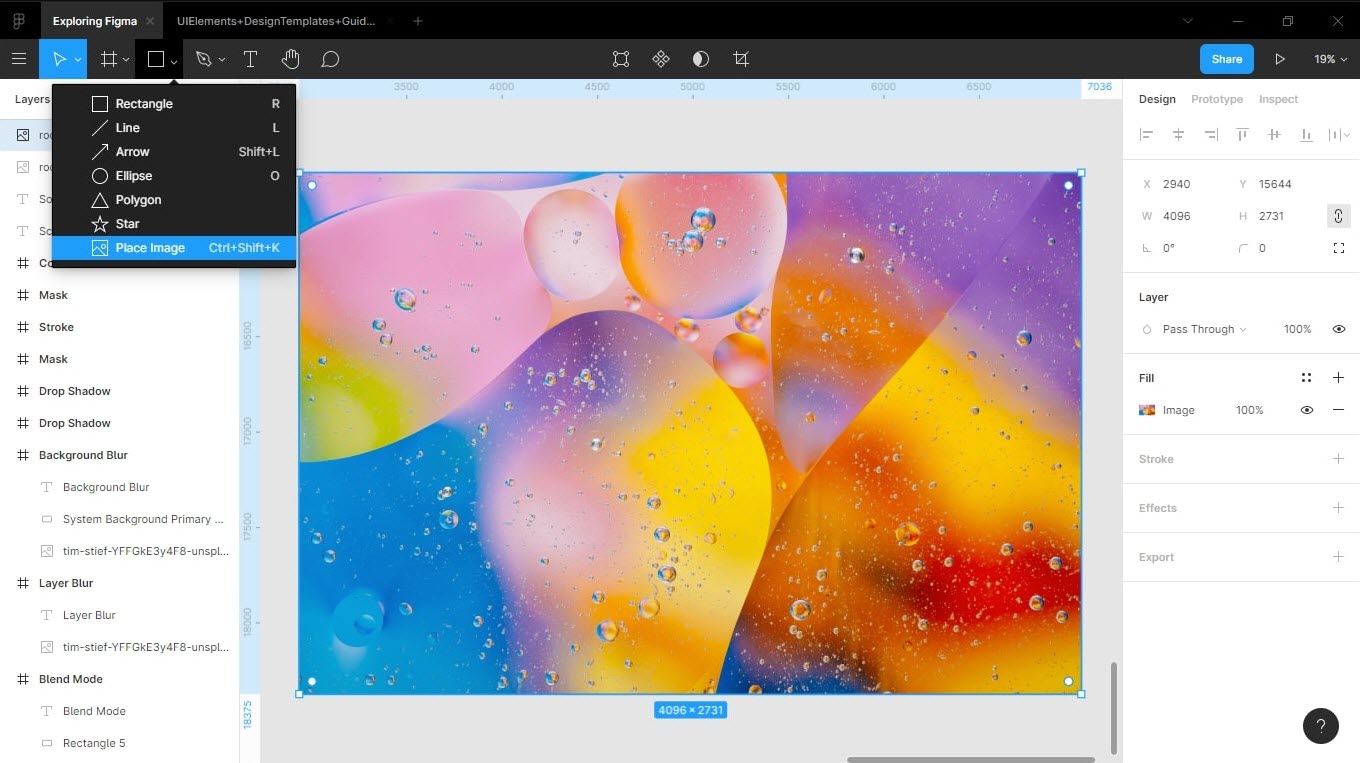Add a new Stroke with plus

1338,459
